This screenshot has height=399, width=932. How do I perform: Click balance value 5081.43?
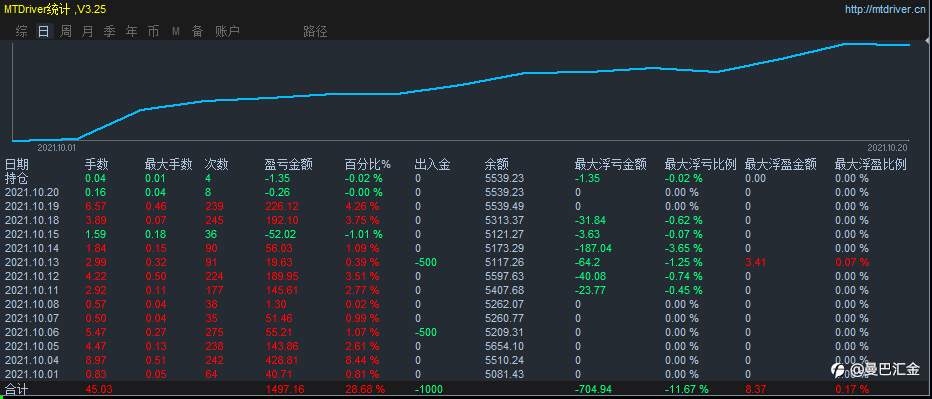pos(504,374)
